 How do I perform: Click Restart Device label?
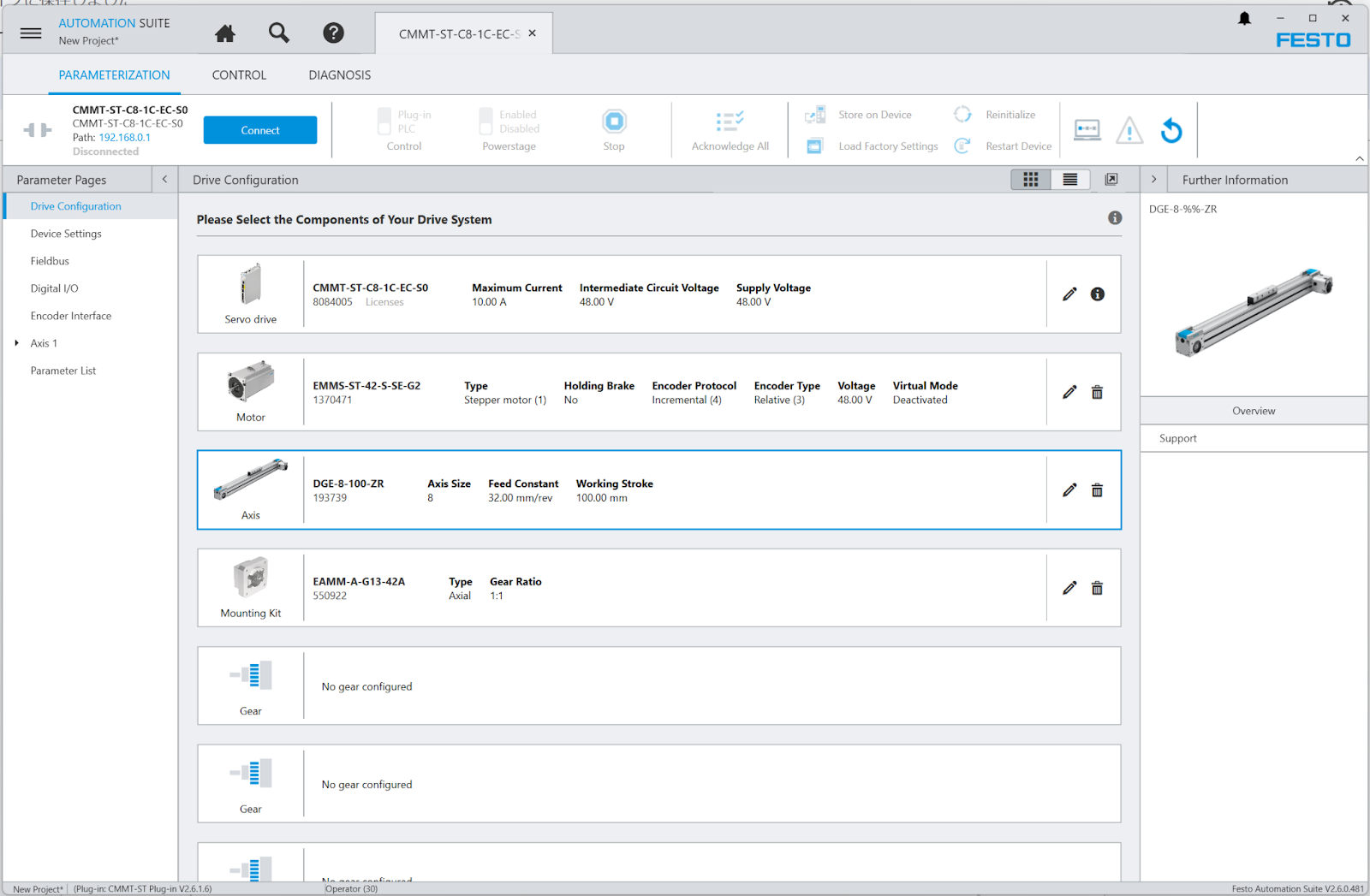pos(1018,146)
